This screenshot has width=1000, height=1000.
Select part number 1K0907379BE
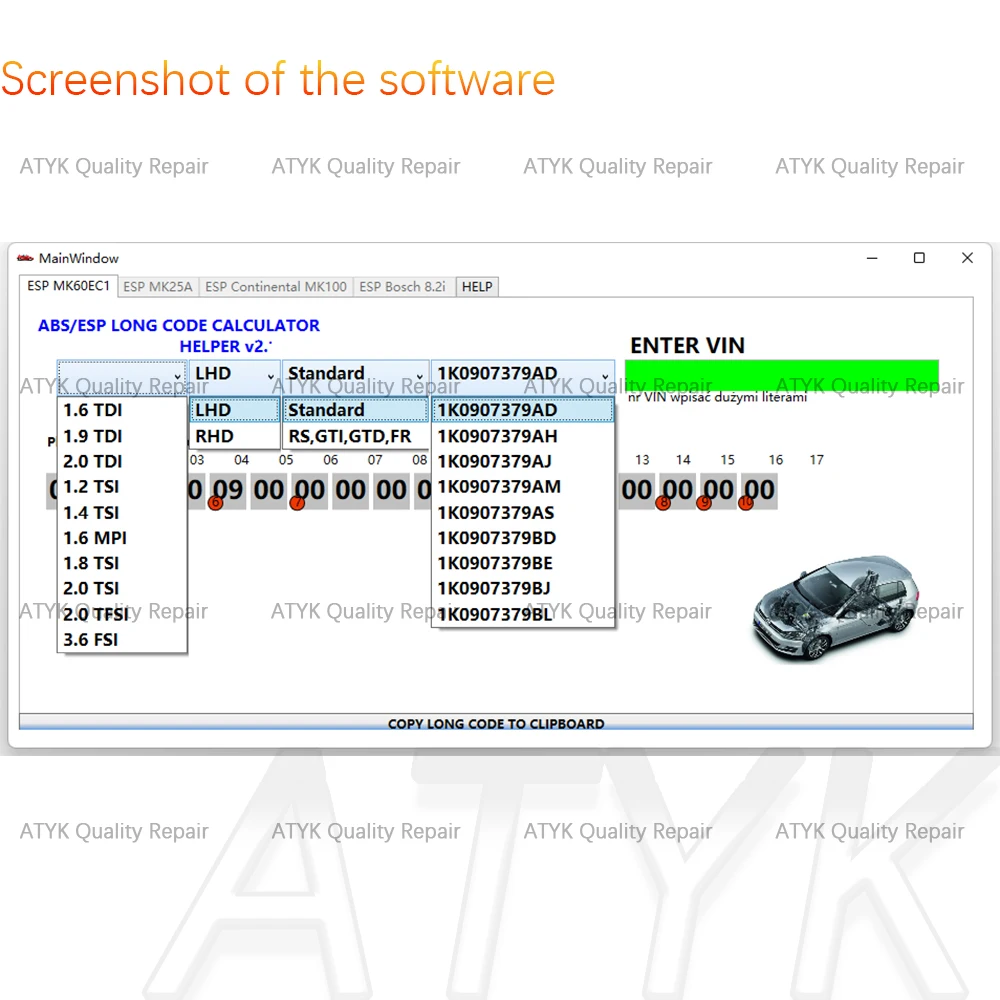point(523,563)
